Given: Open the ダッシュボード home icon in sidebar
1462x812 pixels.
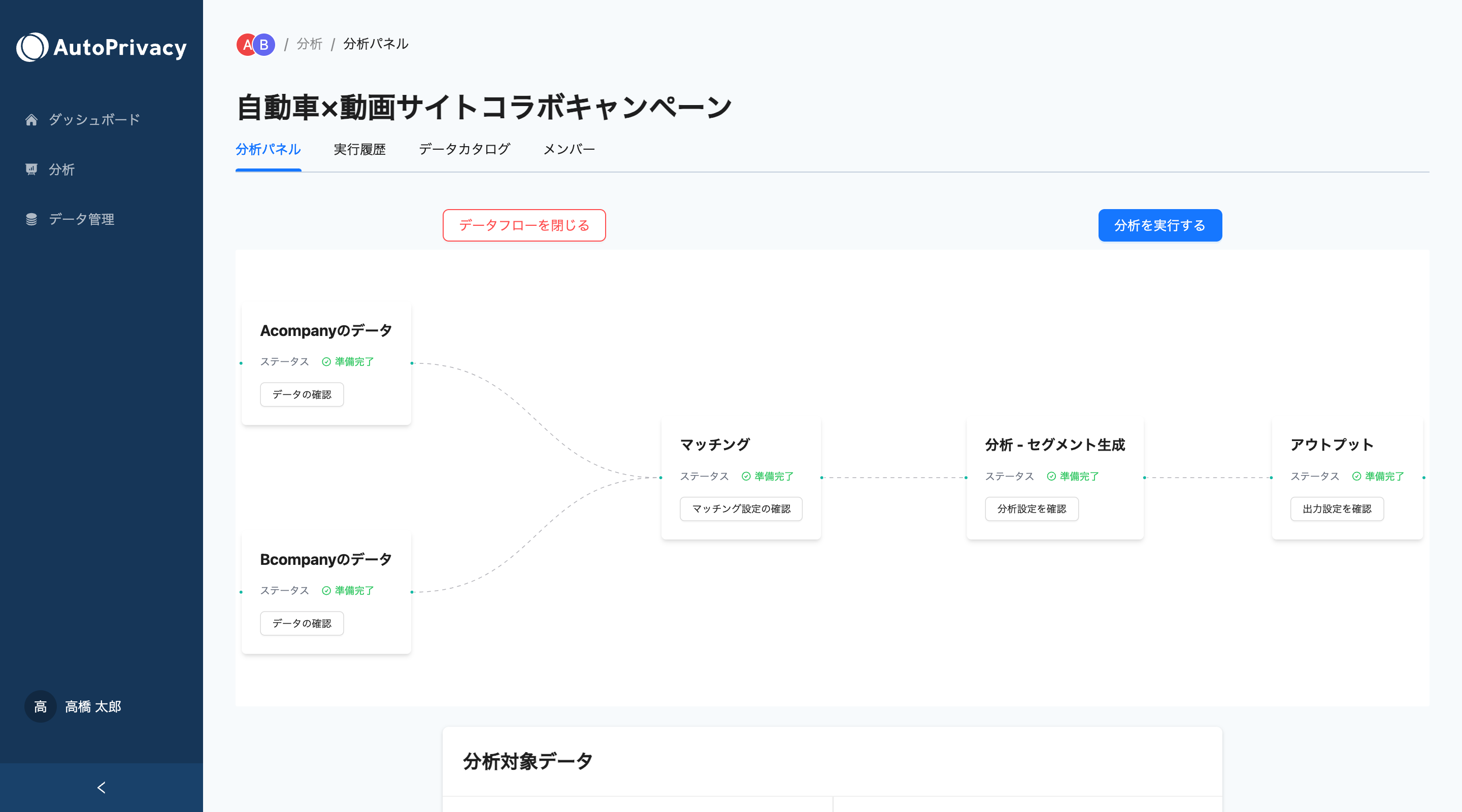Looking at the screenshot, I should click(32, 119).
